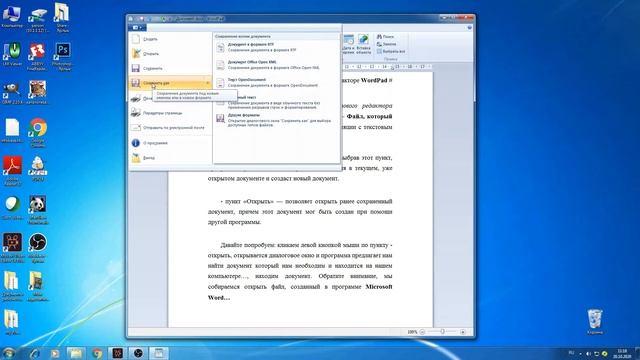Click Вставка объекта ribbon button
The image size is (640, 360).
pyautogui.click(x=363, y=44)
